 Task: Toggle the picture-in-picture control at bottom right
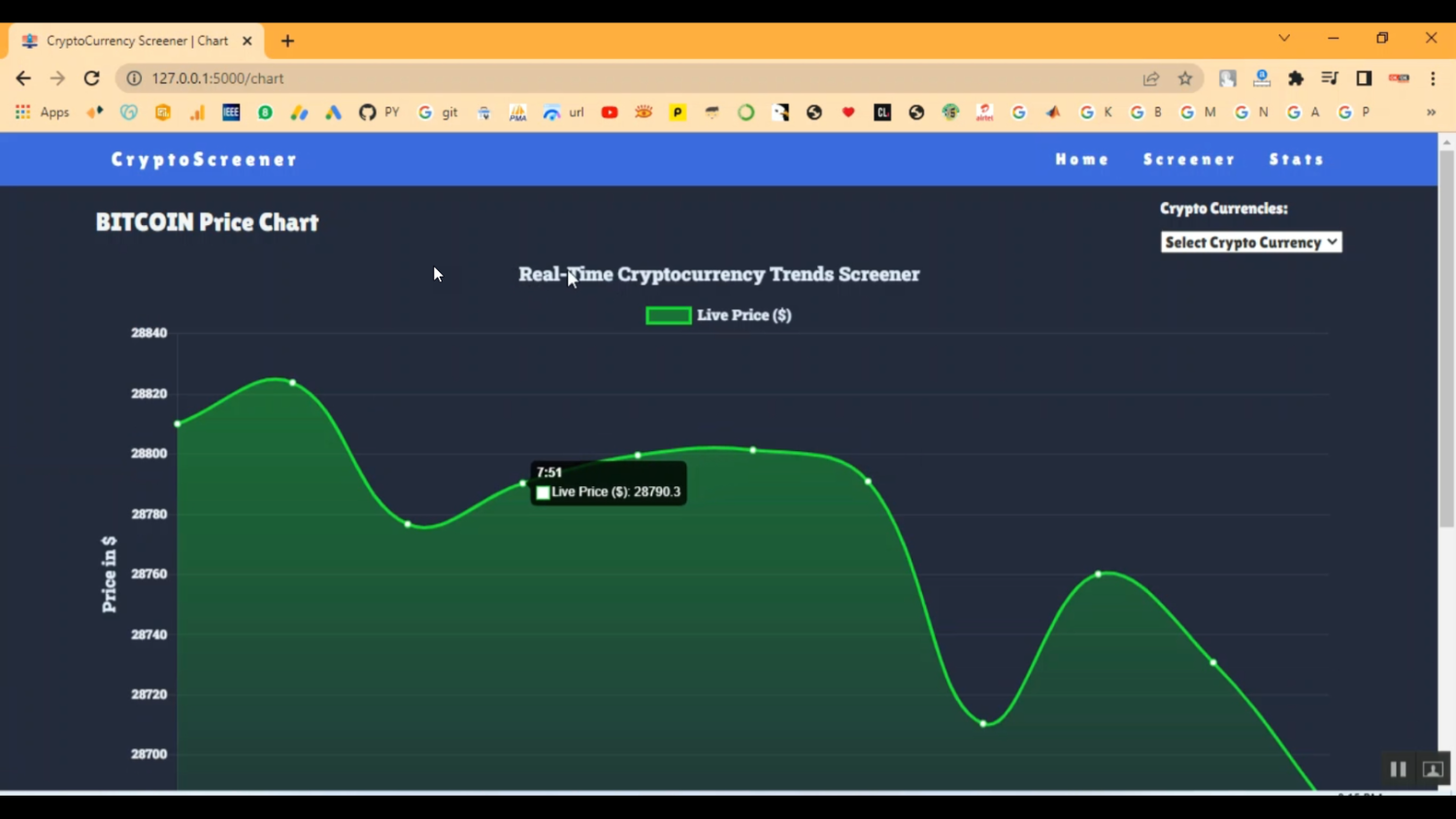click(x=1432, y=769)
